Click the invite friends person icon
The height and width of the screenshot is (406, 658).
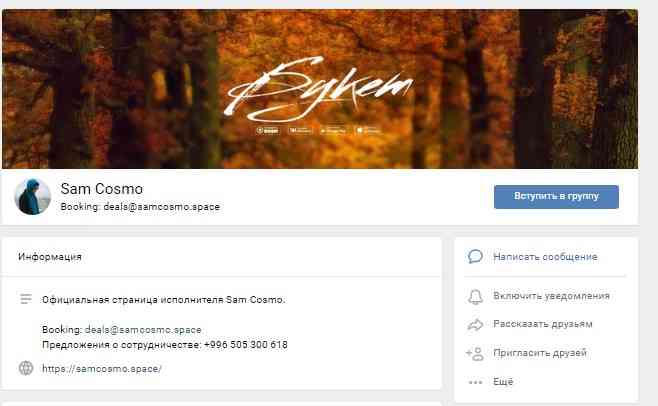(475, 354)
